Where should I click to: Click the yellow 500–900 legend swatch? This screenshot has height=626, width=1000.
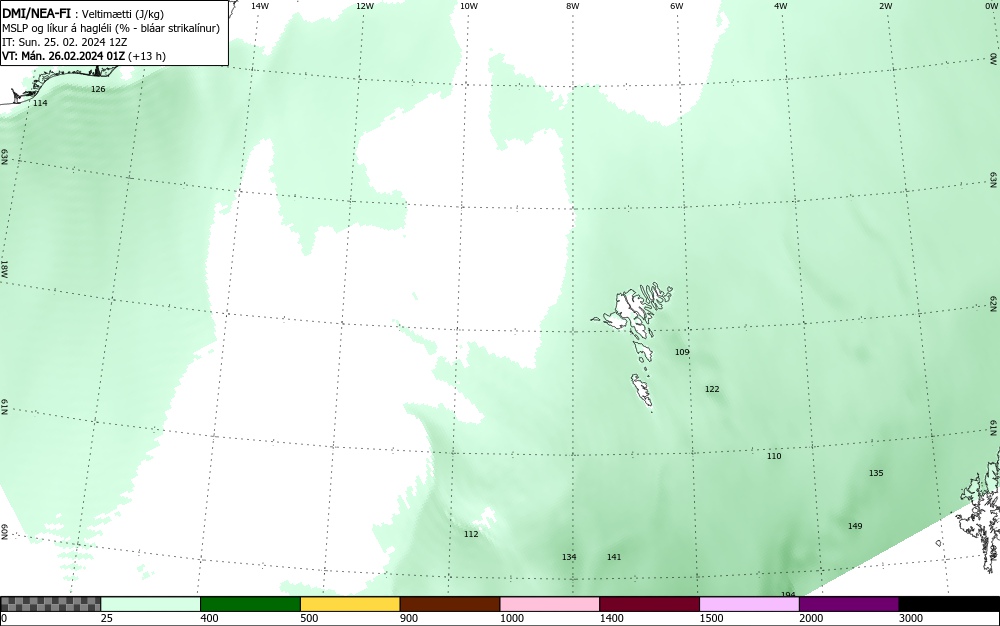coord(350,604)
